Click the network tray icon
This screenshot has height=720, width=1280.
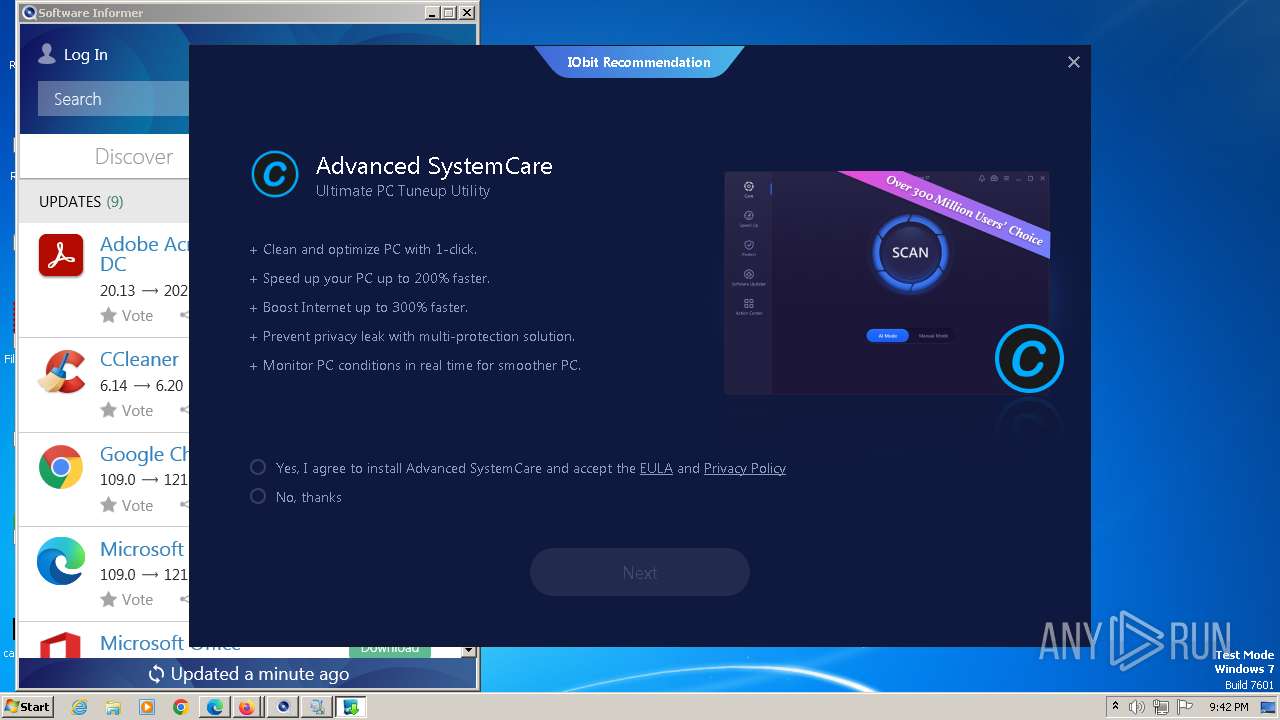(1161, 707)
